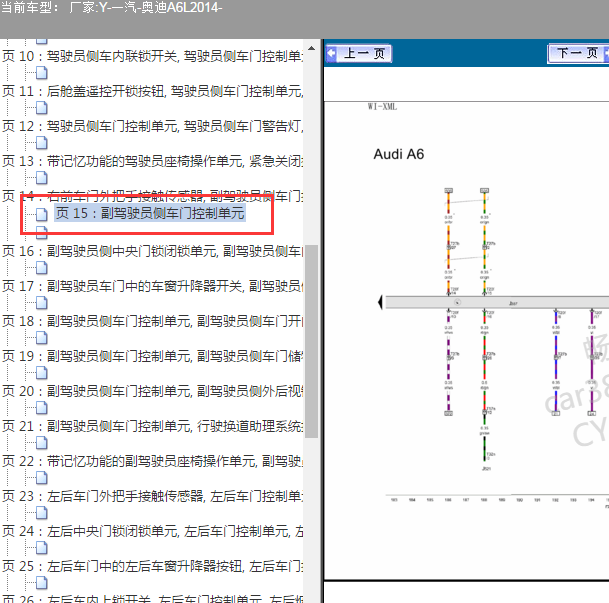Click the Audi A6 diagram title
The width and height of the screenshot is (609, 603).
(398, 154)
